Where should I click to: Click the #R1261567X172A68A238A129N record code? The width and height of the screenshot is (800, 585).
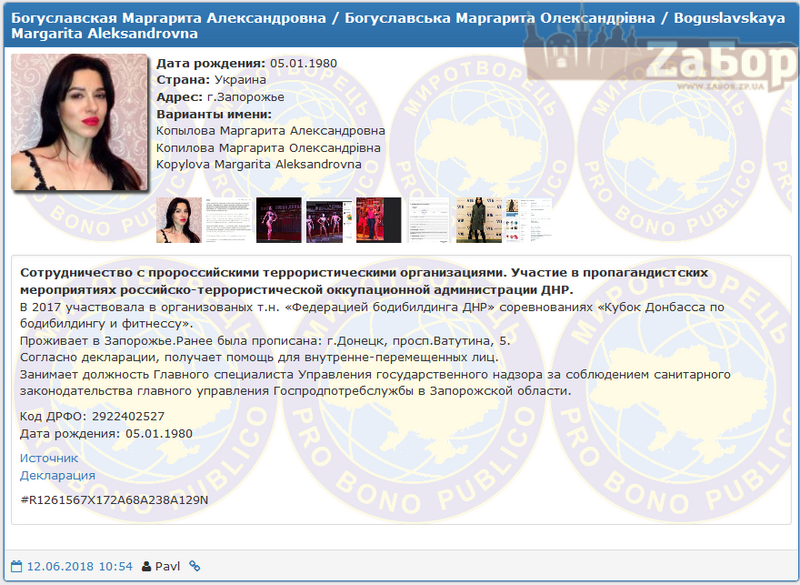pyautogui.click(x=114, y=499)
